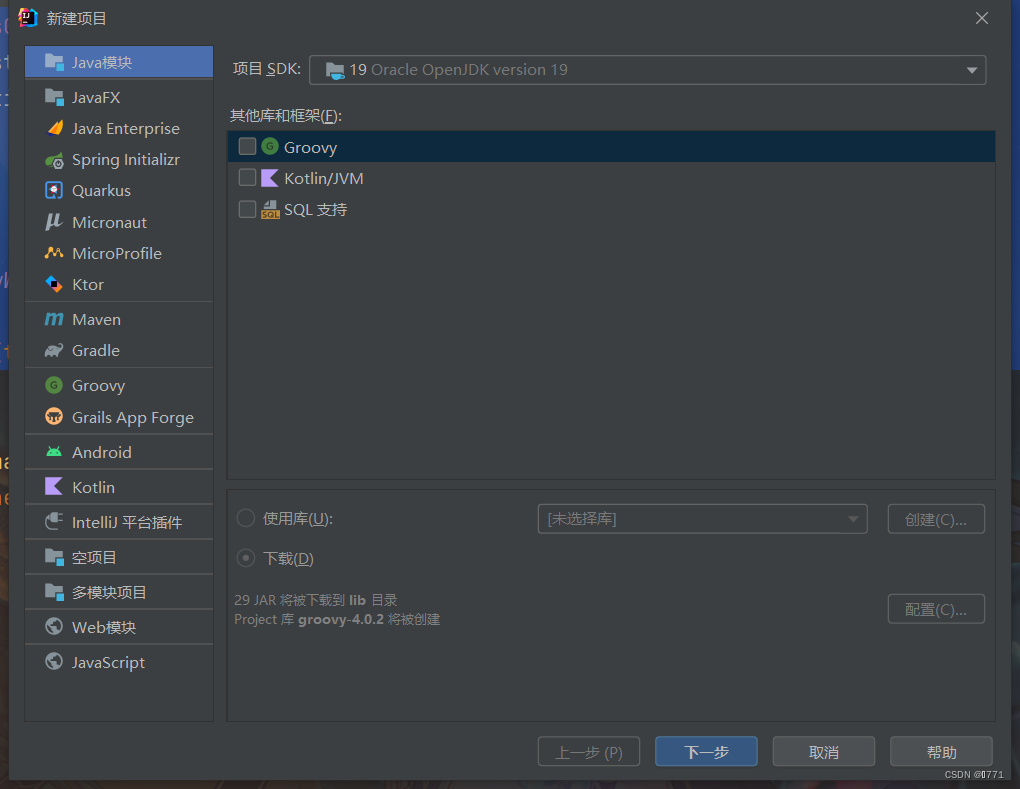The width and height of the screenshot is (1020, 789).
Task: Choose 空项目 project type
Action: [119, 557]
